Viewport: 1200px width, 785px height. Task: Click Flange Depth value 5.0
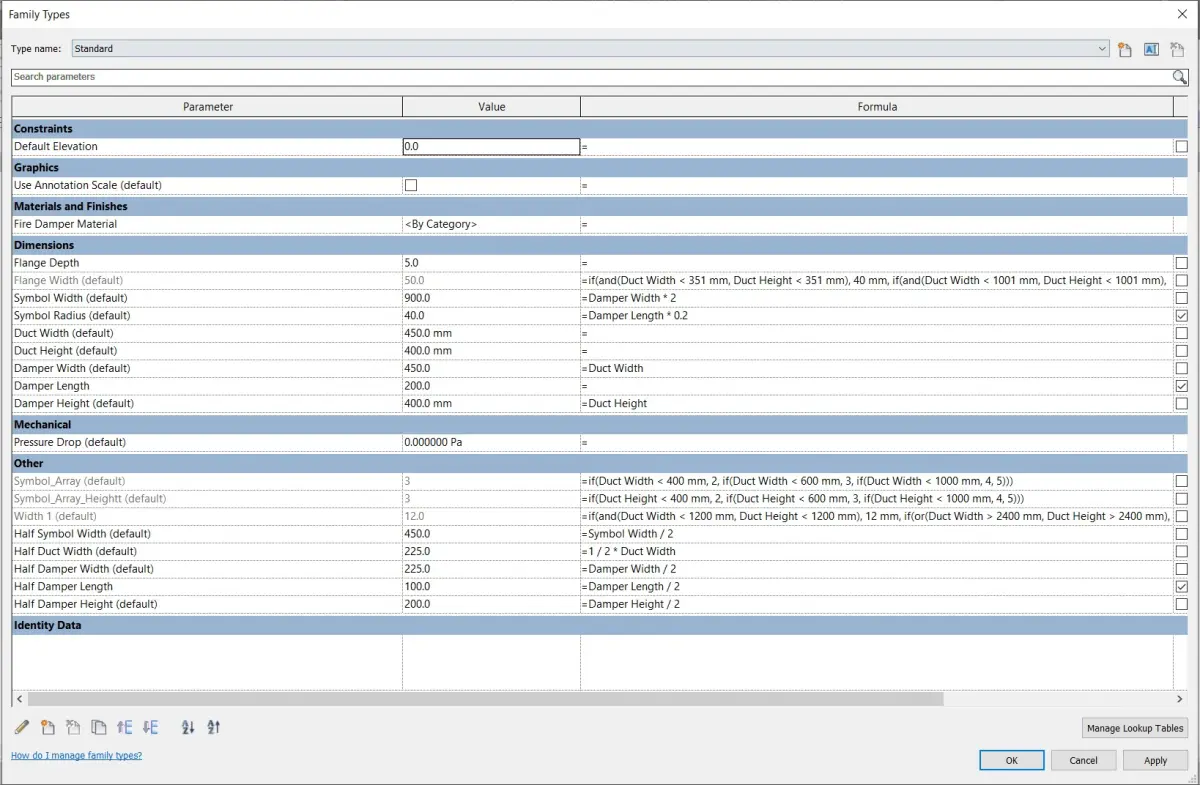coord(491,263)
